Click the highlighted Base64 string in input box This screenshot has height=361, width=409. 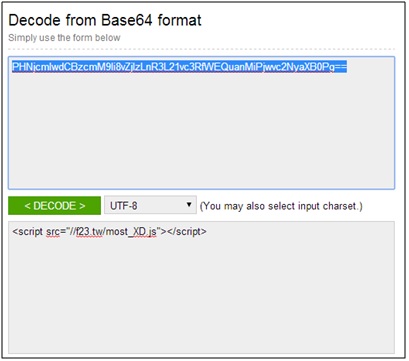tap(180, 67)
